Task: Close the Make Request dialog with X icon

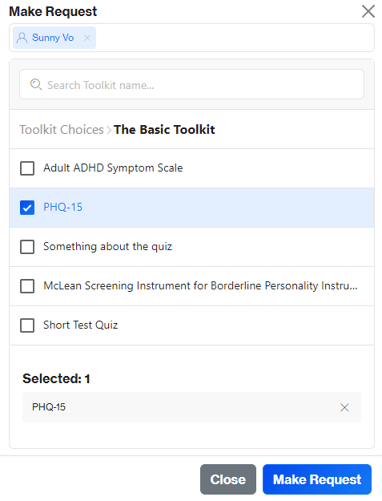Action: point(368,11)
